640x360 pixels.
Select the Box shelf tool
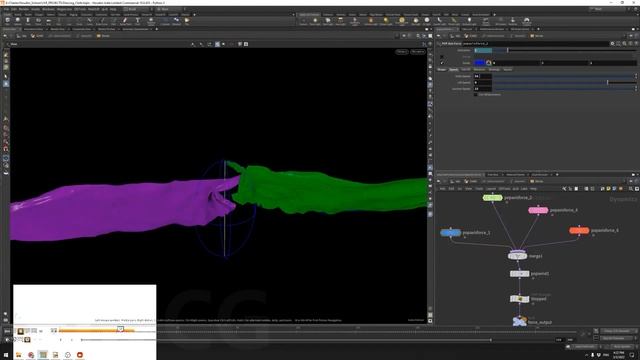click(7, 21)
